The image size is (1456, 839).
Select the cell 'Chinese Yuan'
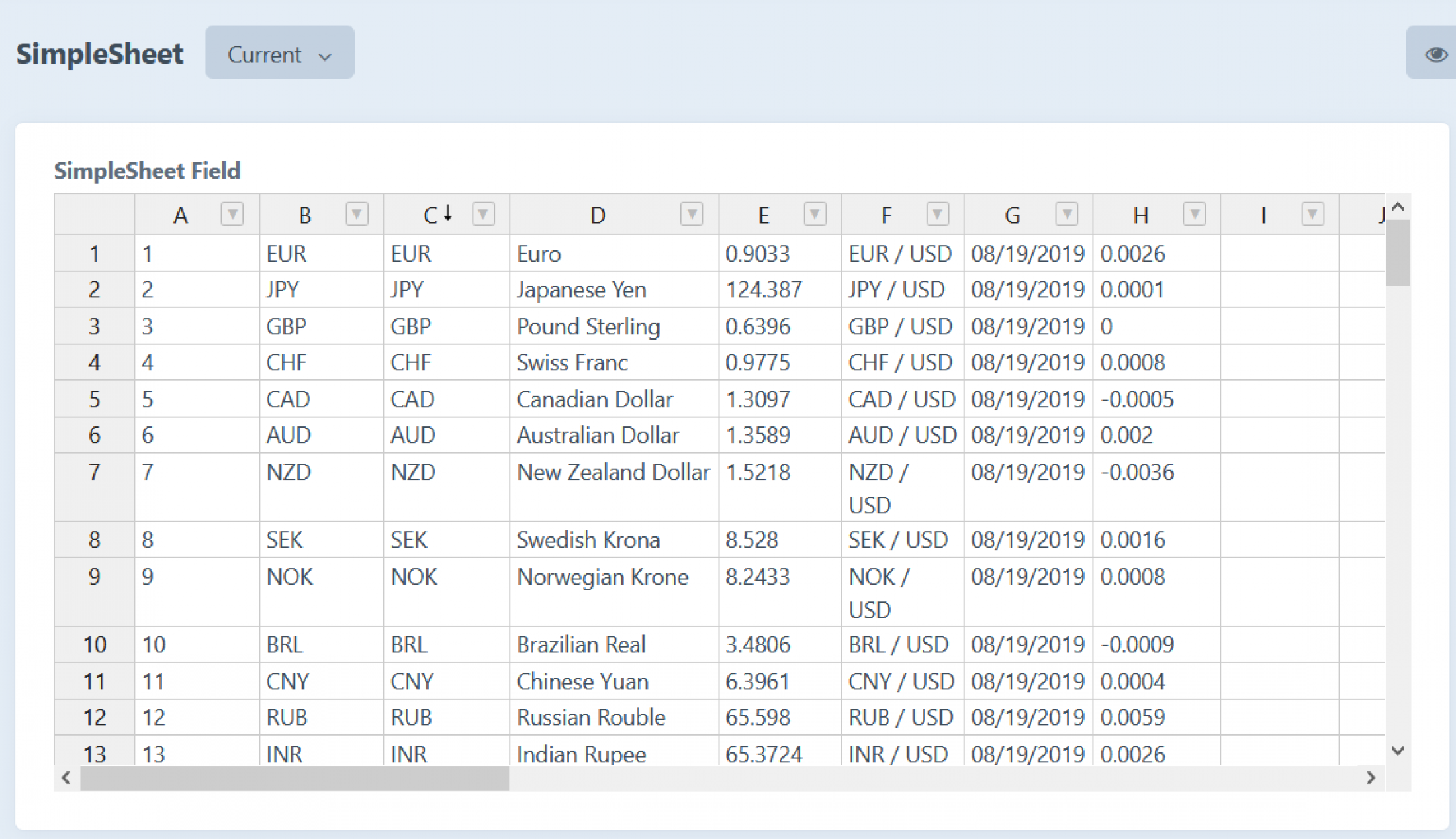(x=614, y=681)
